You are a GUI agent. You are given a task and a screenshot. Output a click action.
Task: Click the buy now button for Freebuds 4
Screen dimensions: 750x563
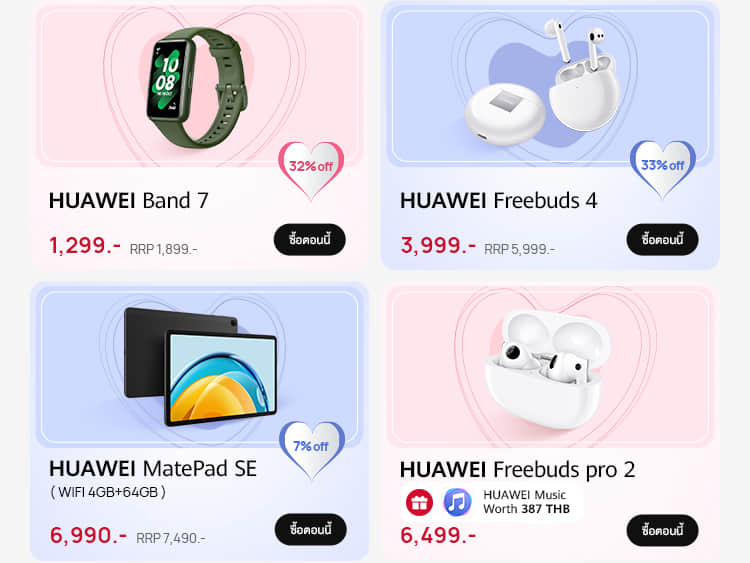click(x=662, y=239)
